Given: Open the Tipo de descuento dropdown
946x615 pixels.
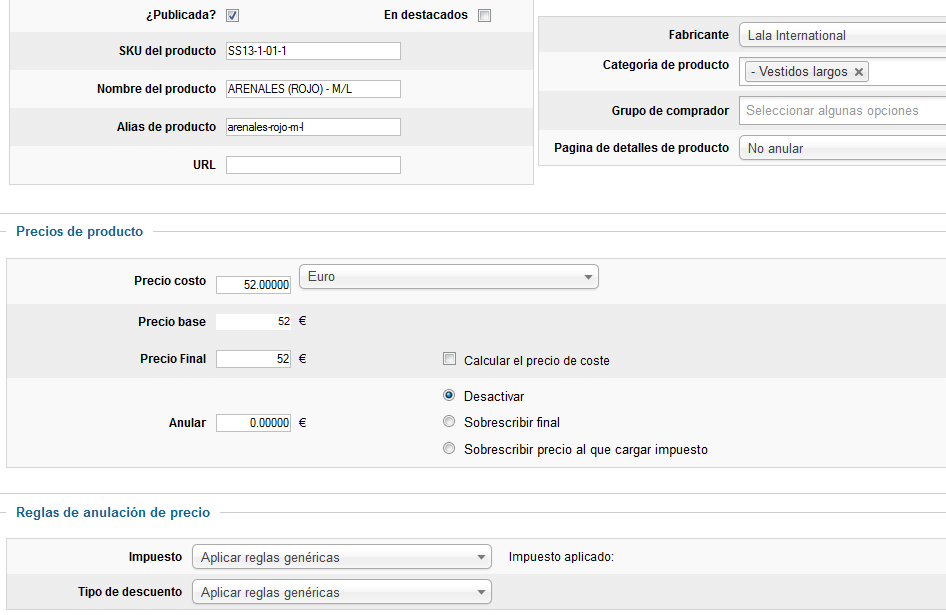Looking at the screenshot, I should tap(341, 592).
